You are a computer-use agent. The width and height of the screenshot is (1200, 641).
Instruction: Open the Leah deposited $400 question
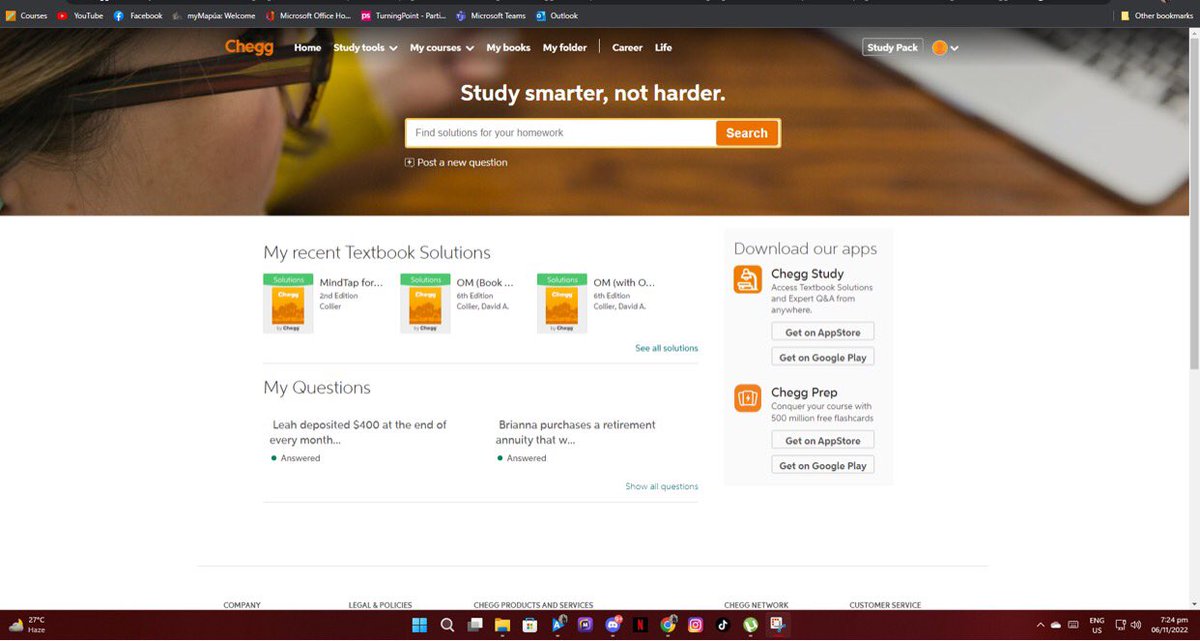(359, 432)
